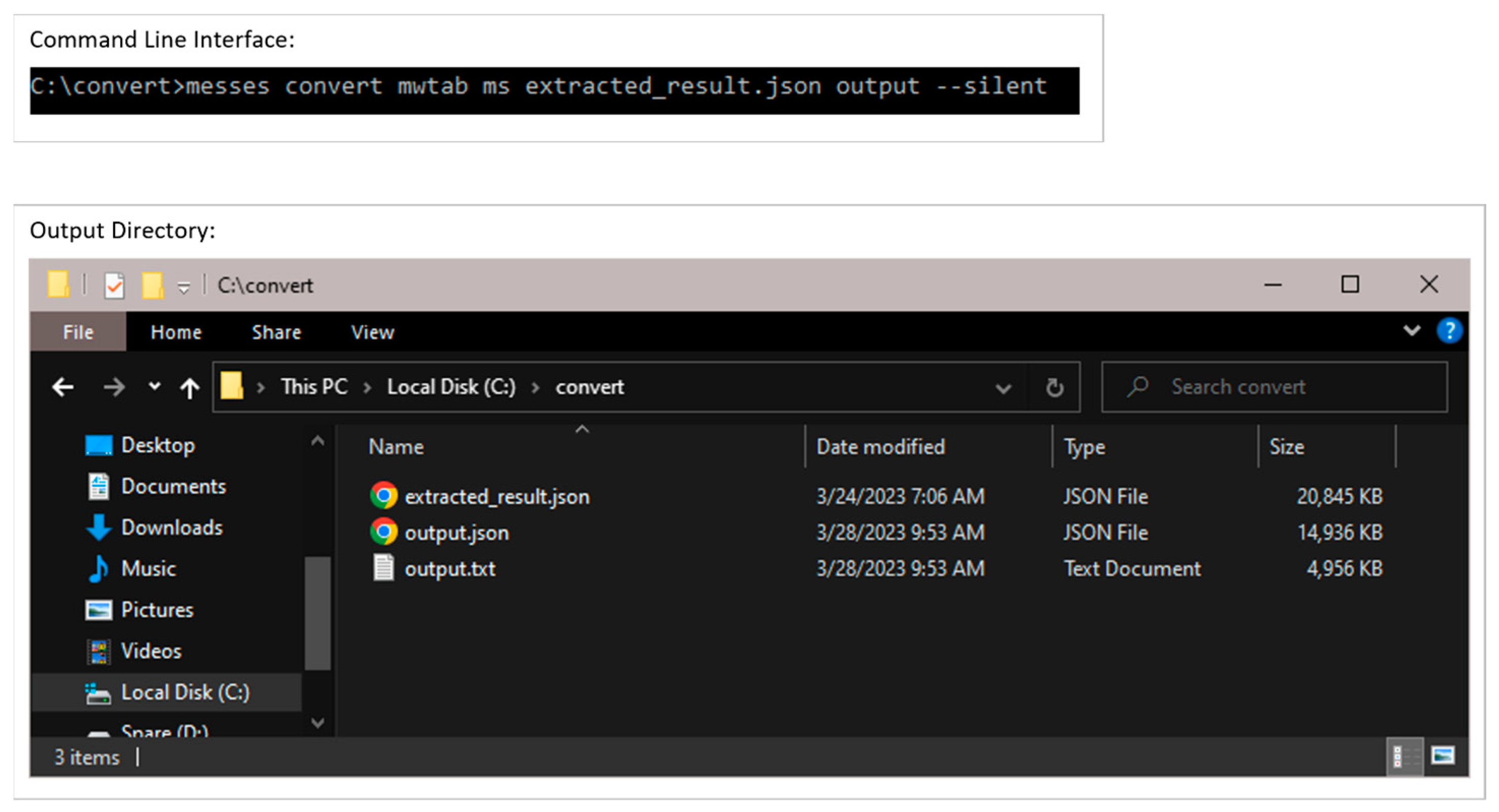
Task: Click the Back navigation arrow
Action: pos(63,387)
